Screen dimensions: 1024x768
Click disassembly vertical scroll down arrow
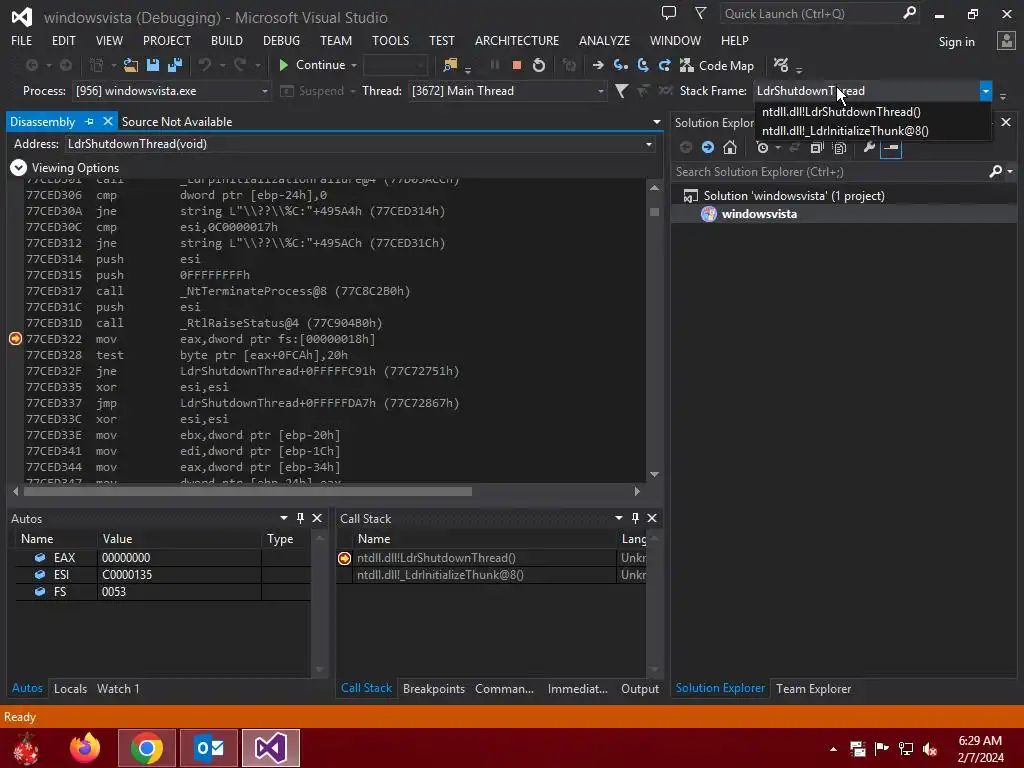click(x=654, y=474)
